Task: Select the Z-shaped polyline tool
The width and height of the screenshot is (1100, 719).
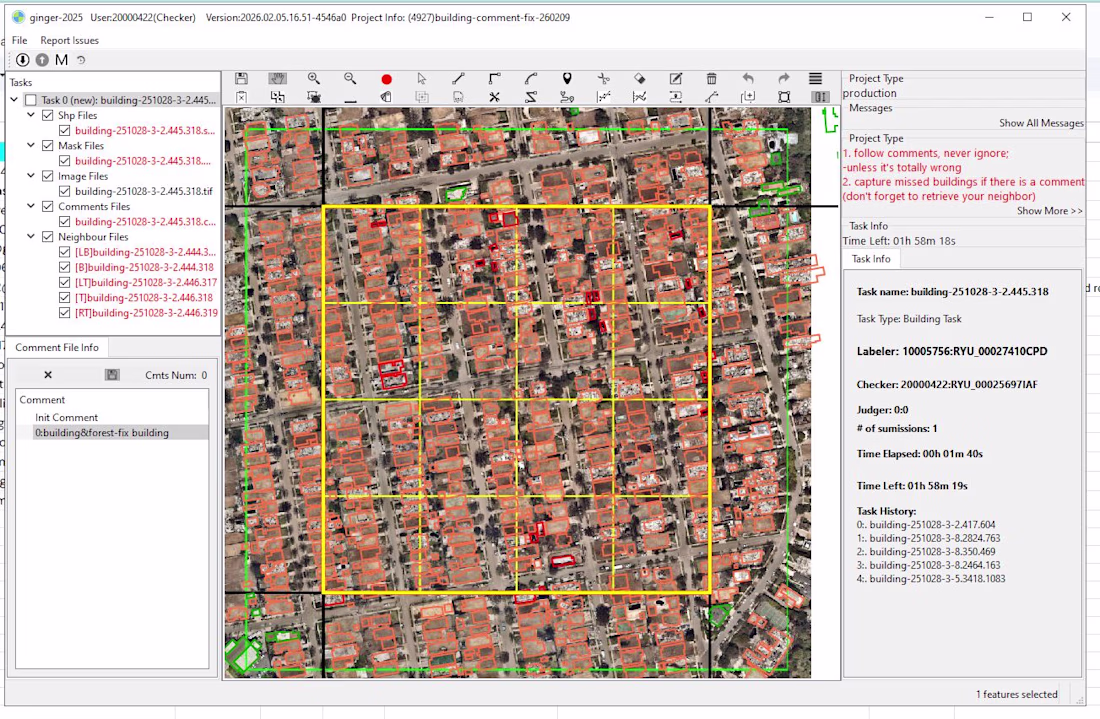Action: click(531, 97)
